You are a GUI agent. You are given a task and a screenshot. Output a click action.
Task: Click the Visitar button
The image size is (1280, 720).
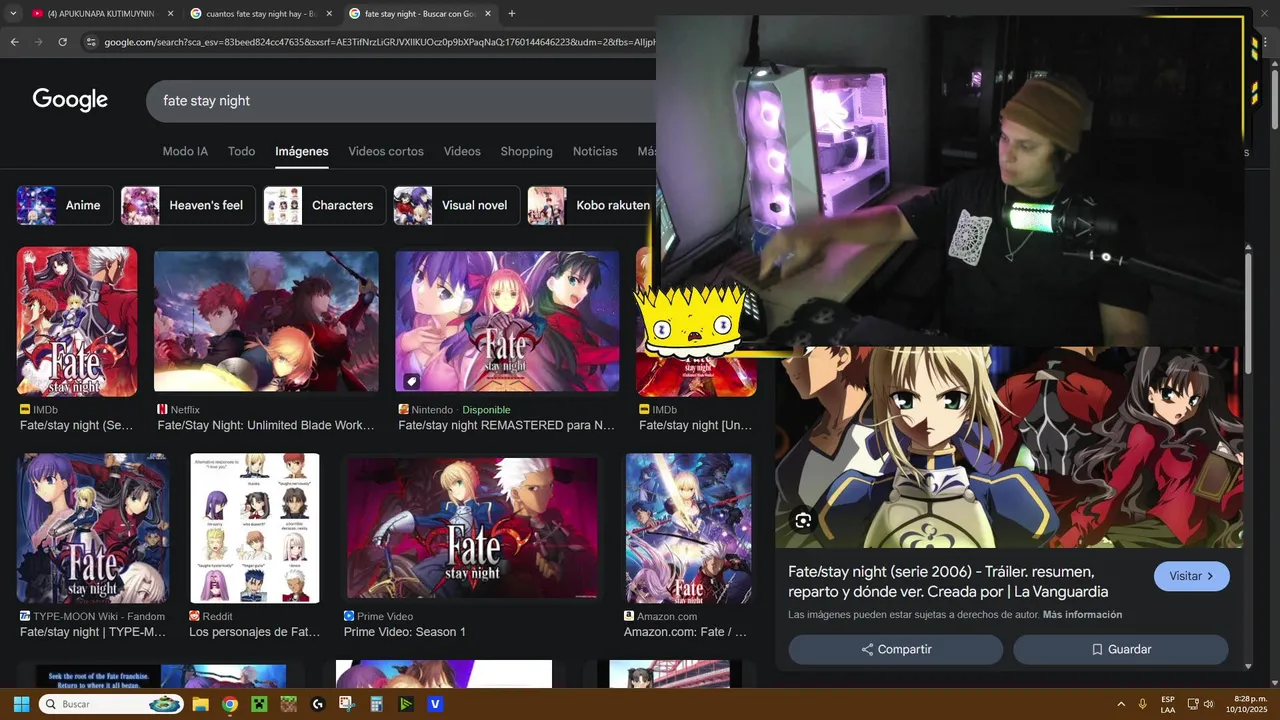pos(1192,576)
